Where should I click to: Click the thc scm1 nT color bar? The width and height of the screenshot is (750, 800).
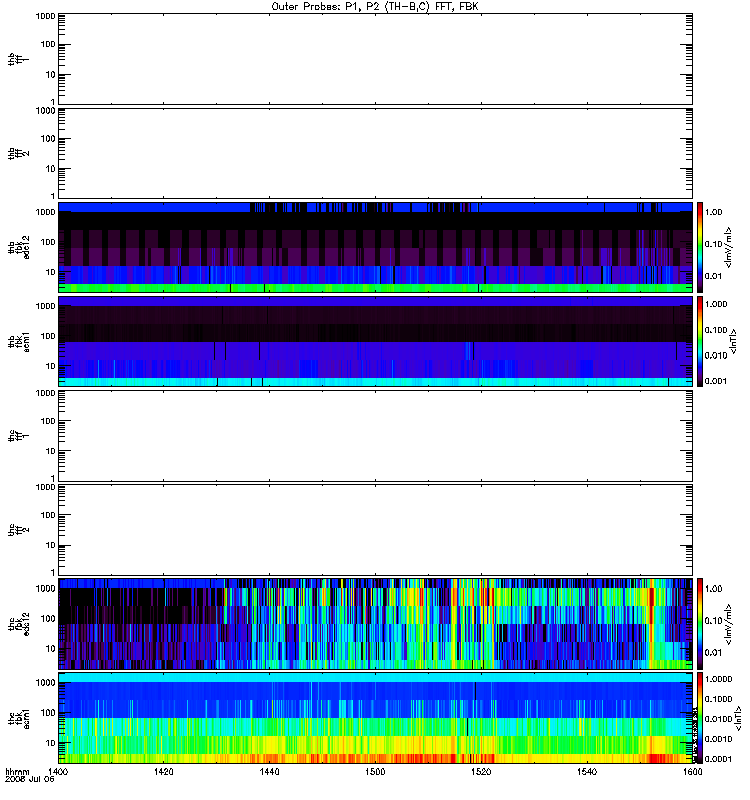pos(700,718)
